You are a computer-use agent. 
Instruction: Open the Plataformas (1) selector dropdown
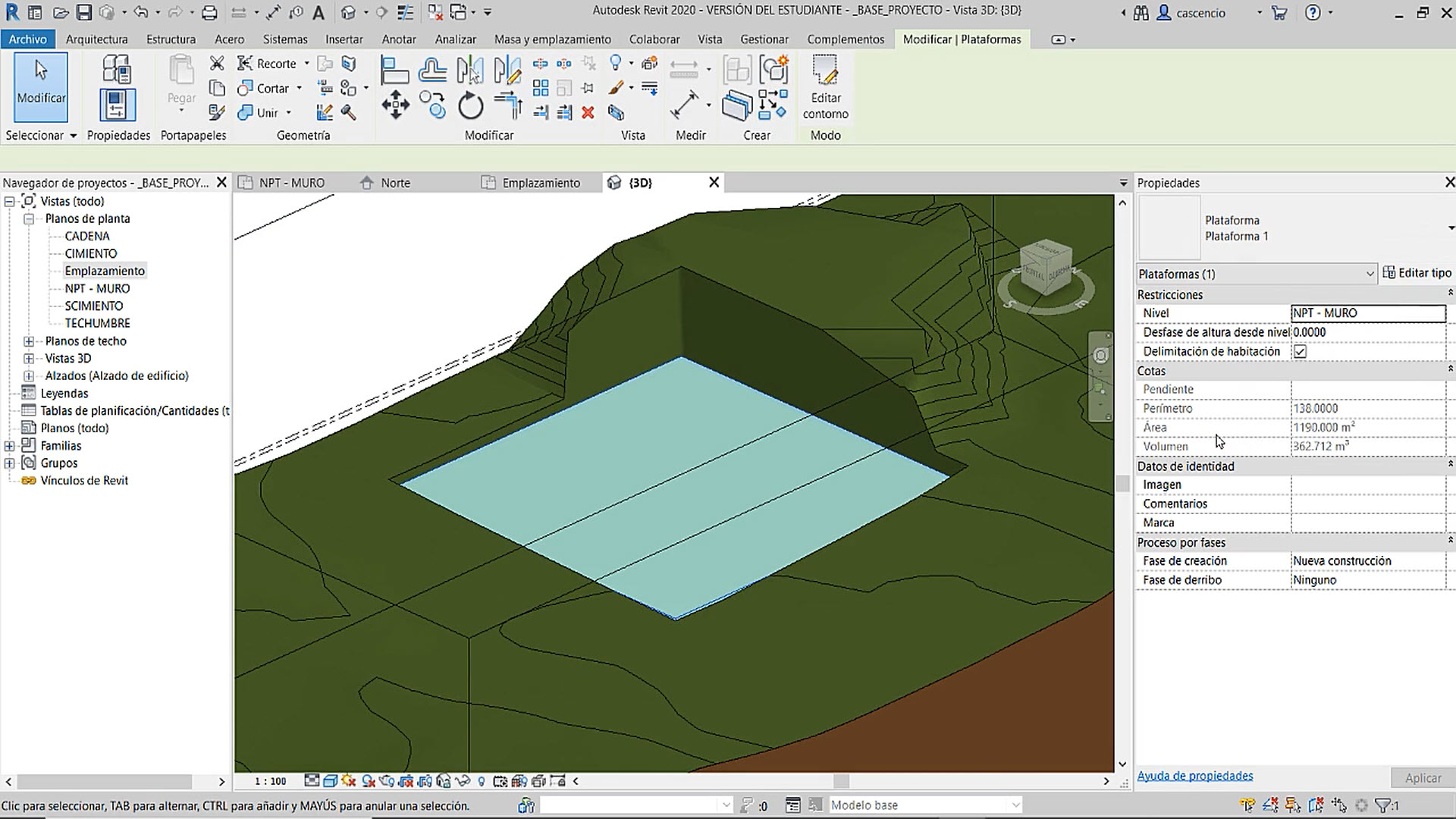click(1370, 274)
